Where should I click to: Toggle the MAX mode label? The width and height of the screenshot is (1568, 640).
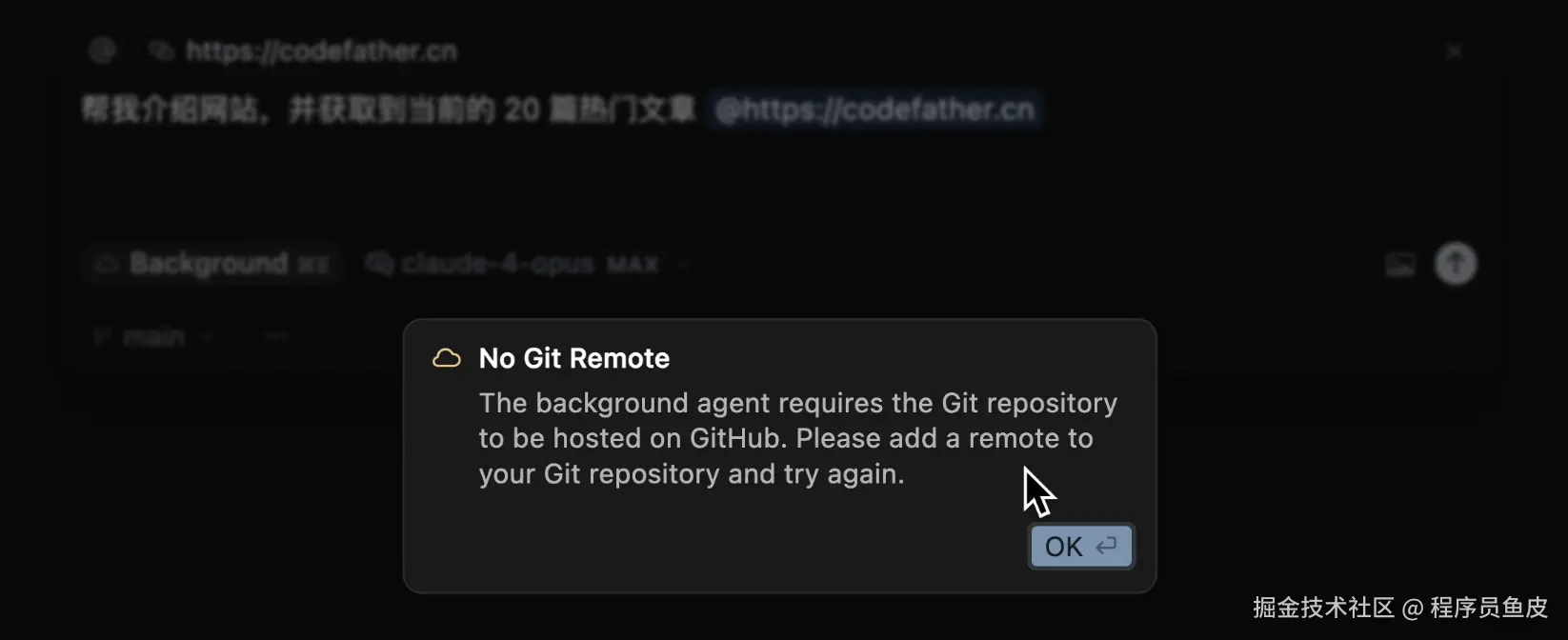633,265
